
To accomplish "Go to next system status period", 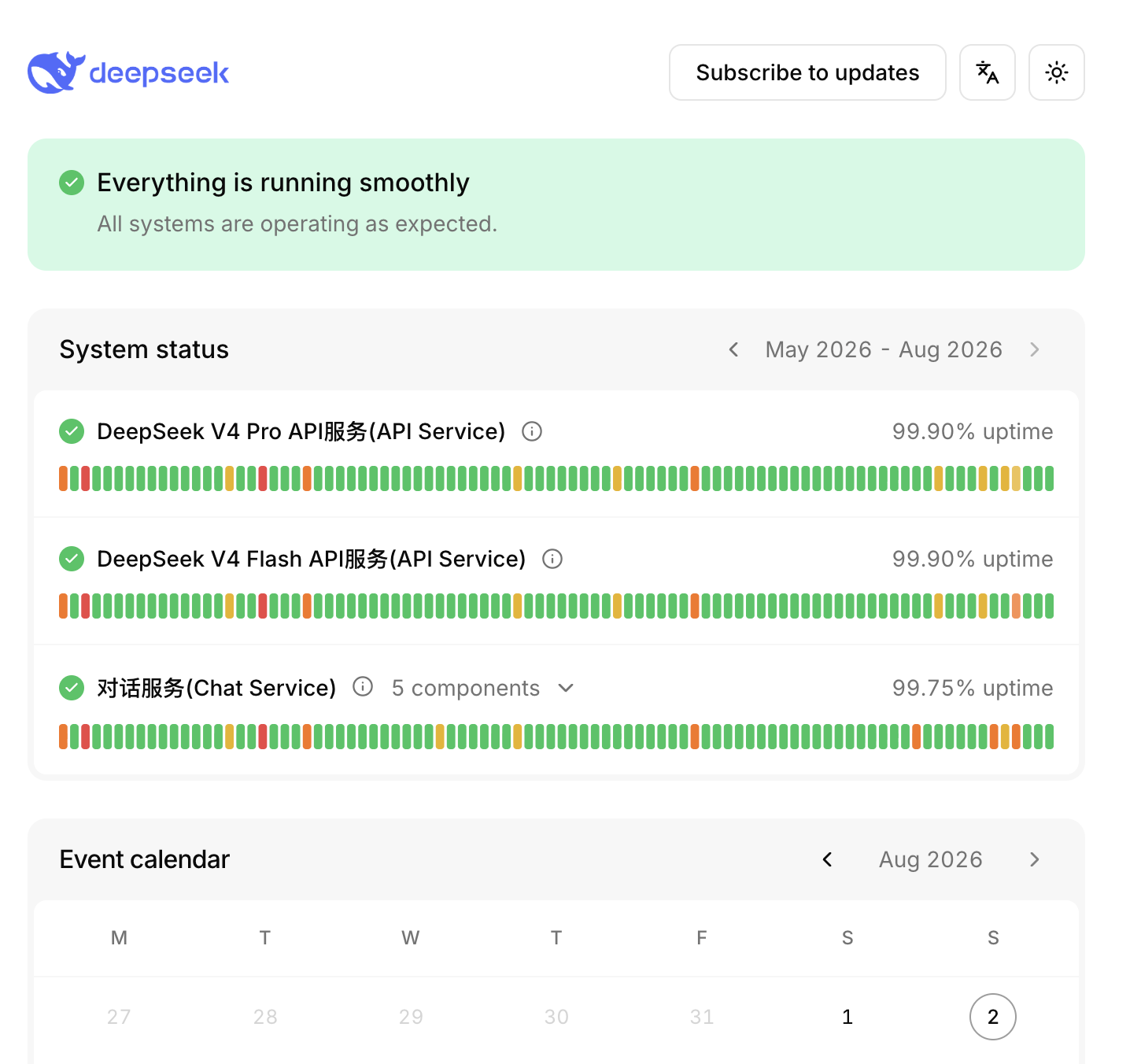I will click(x=1035, y=349).
